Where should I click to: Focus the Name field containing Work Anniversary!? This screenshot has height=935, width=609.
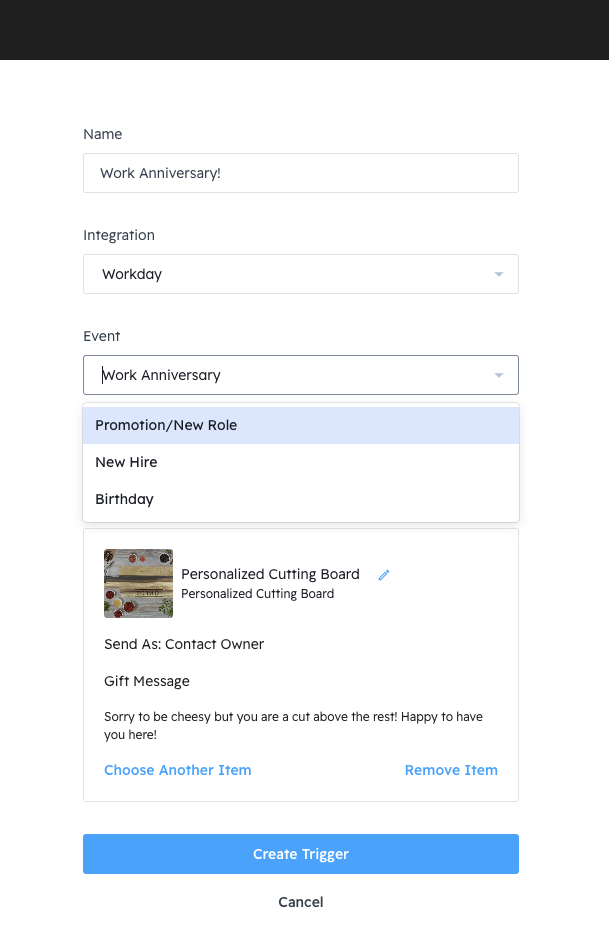tap(300, 173)
